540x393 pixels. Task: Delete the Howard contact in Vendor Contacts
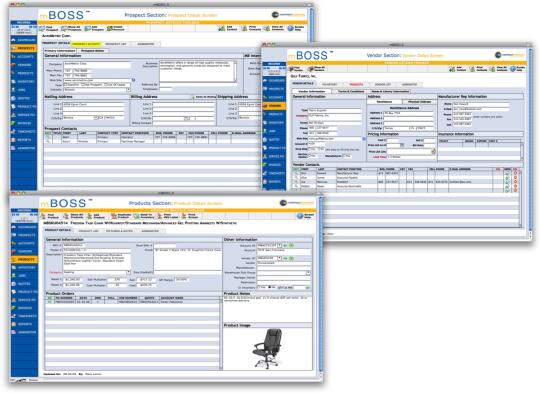click(516, 173)
